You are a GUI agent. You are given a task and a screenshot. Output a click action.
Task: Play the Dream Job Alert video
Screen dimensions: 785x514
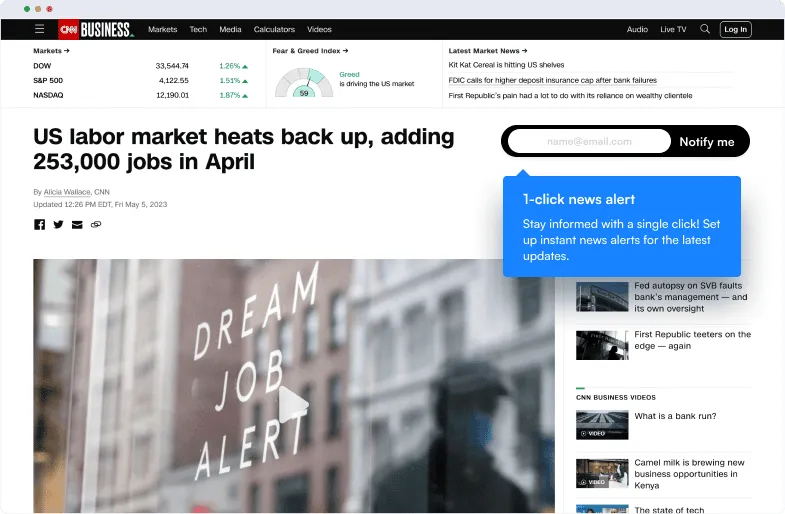coord(293,404)
